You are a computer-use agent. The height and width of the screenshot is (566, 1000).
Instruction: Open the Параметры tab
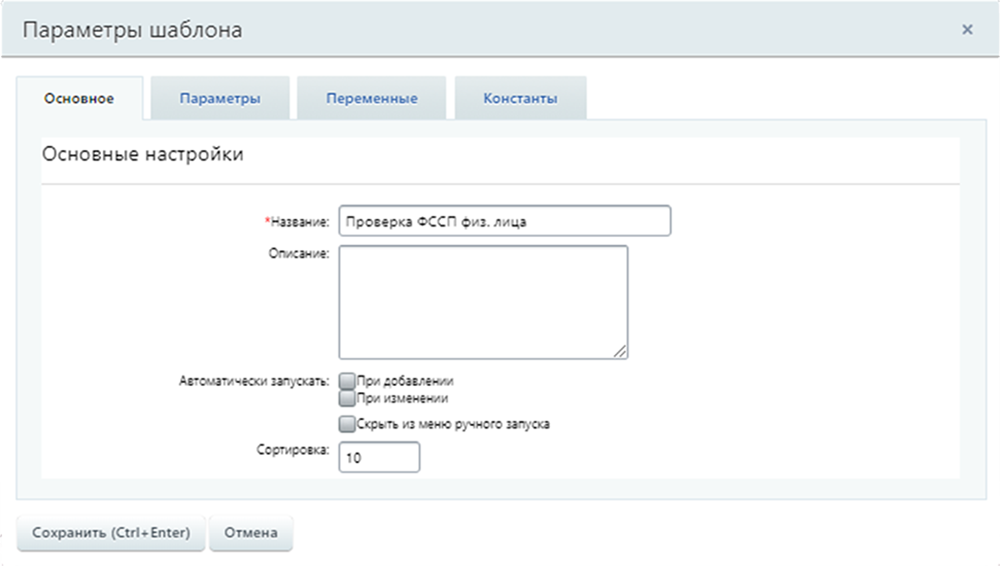click(x=220, y=99)
